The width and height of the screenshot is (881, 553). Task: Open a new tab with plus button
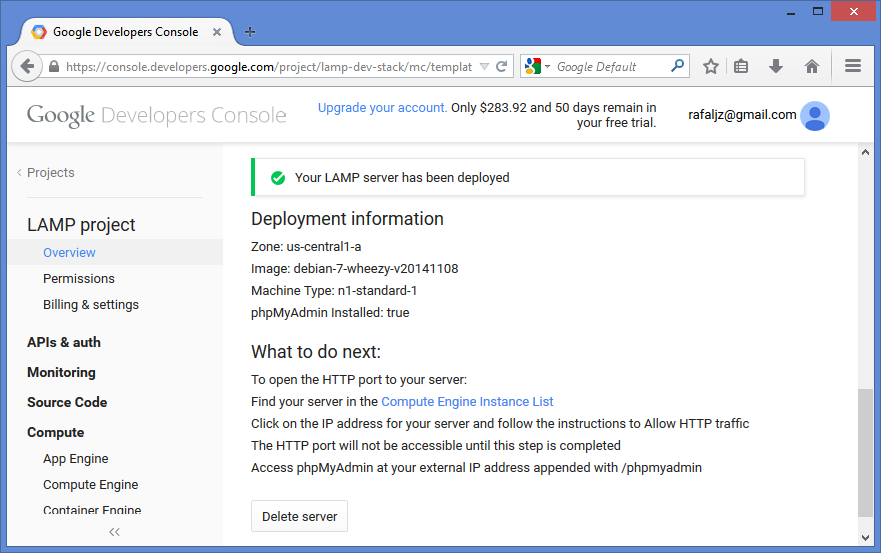pos(250,32)
